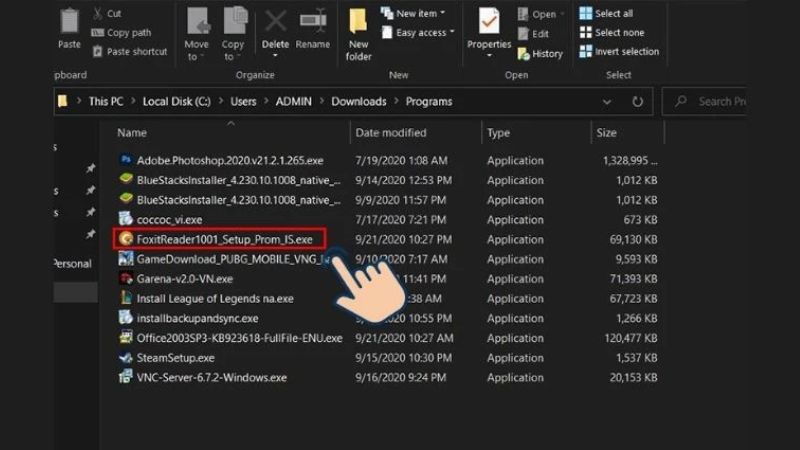800x450 pixels.
Task: Go to Local Disk (C:) breadcrumb
Action: point(177,102)
